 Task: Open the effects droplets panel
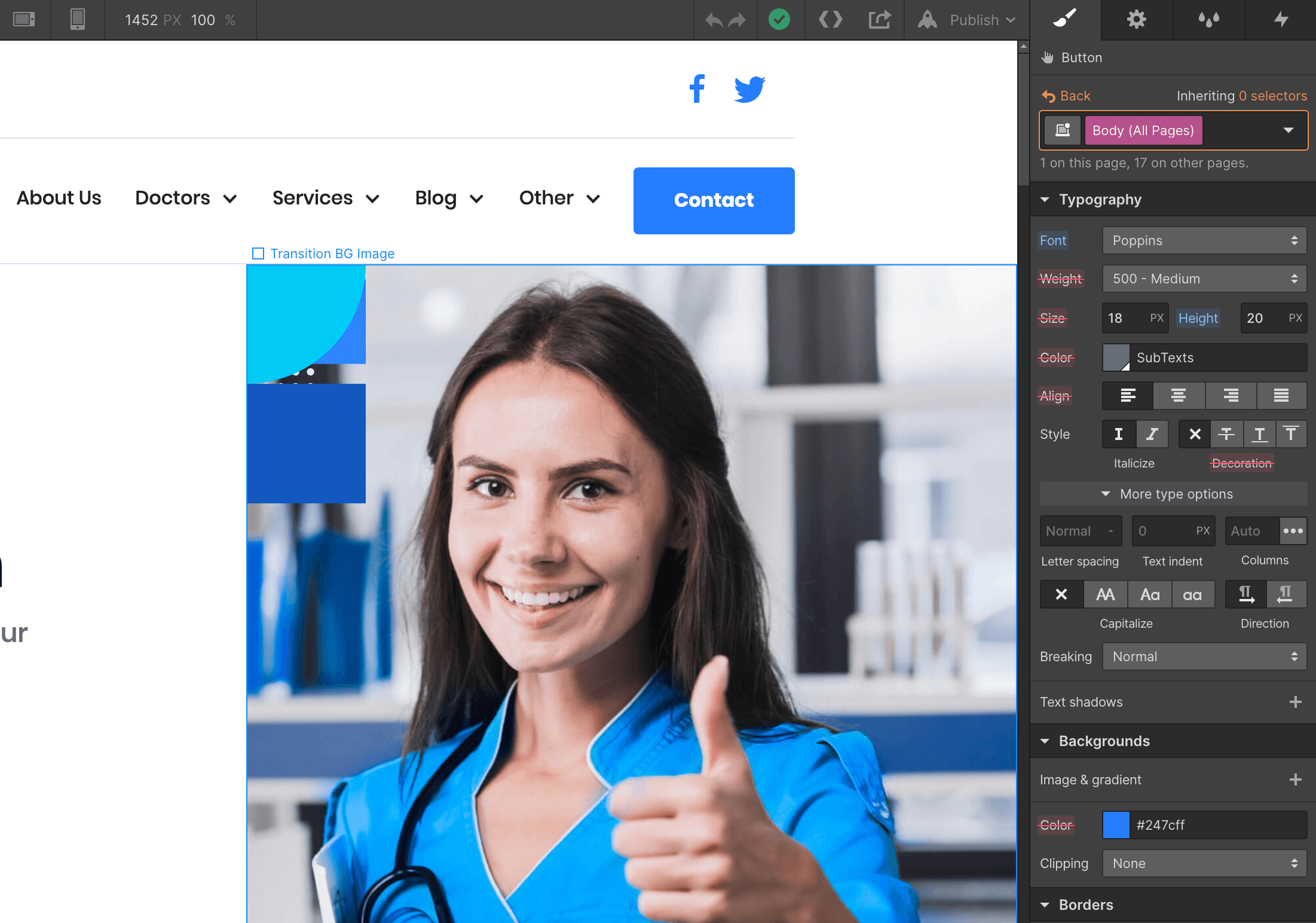[x=1209, y=20]
